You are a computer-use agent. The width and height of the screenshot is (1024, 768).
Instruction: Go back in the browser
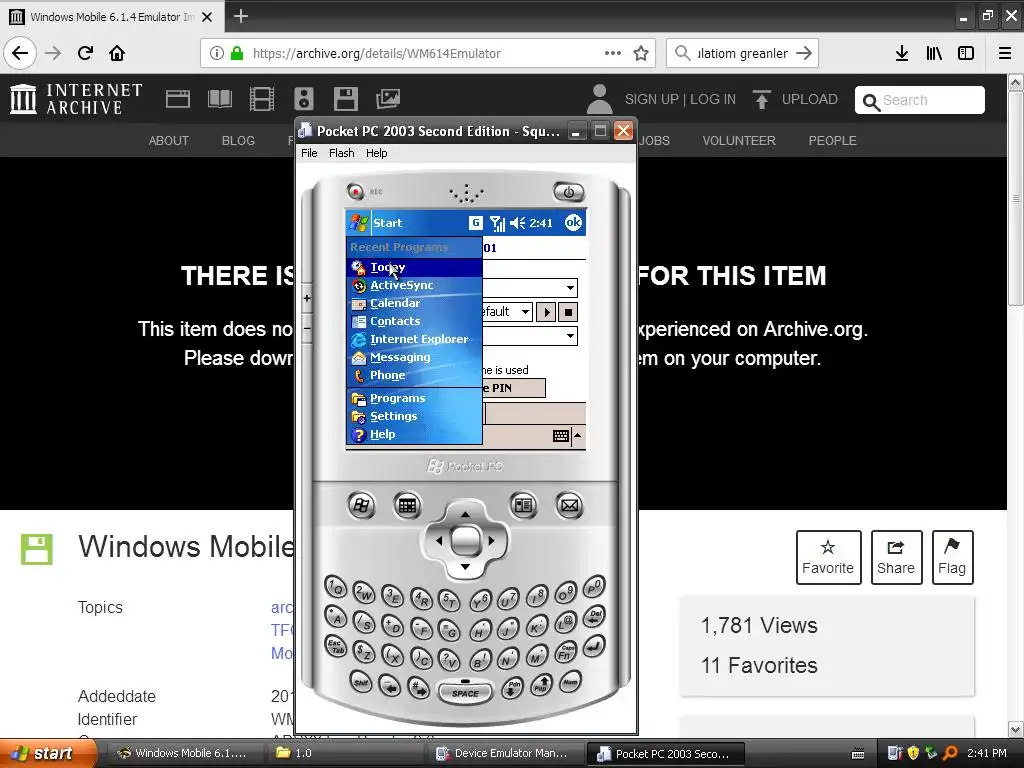pos(20,53)
